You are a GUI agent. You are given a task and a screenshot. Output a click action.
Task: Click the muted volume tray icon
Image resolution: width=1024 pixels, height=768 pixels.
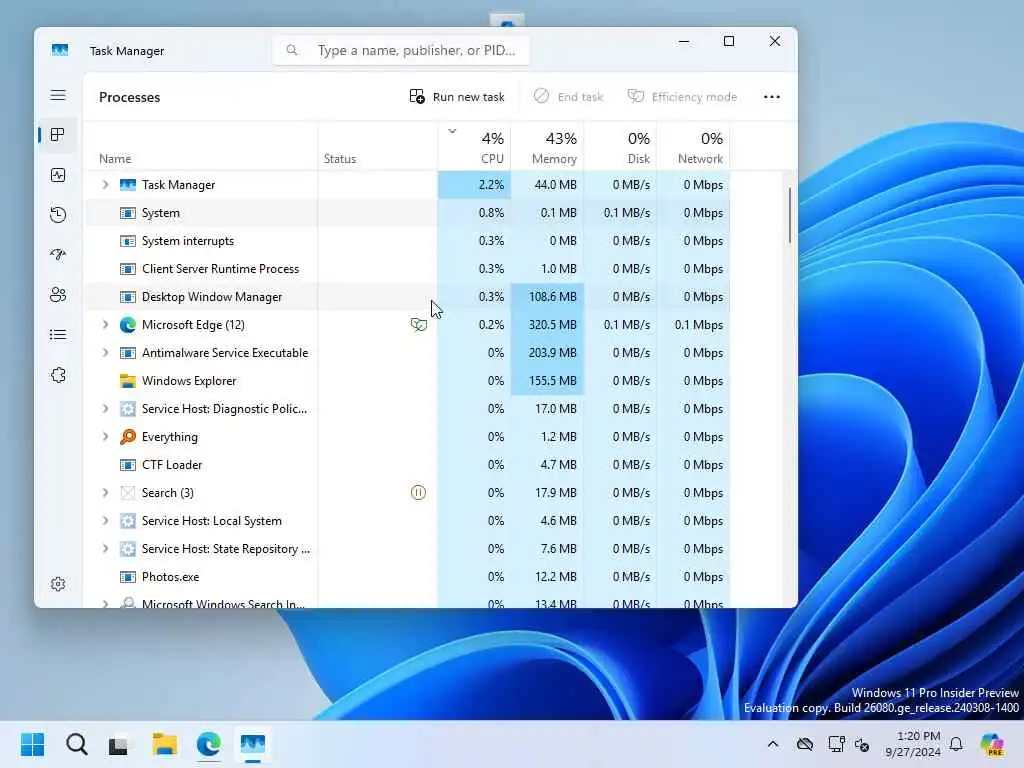point(862,744)
